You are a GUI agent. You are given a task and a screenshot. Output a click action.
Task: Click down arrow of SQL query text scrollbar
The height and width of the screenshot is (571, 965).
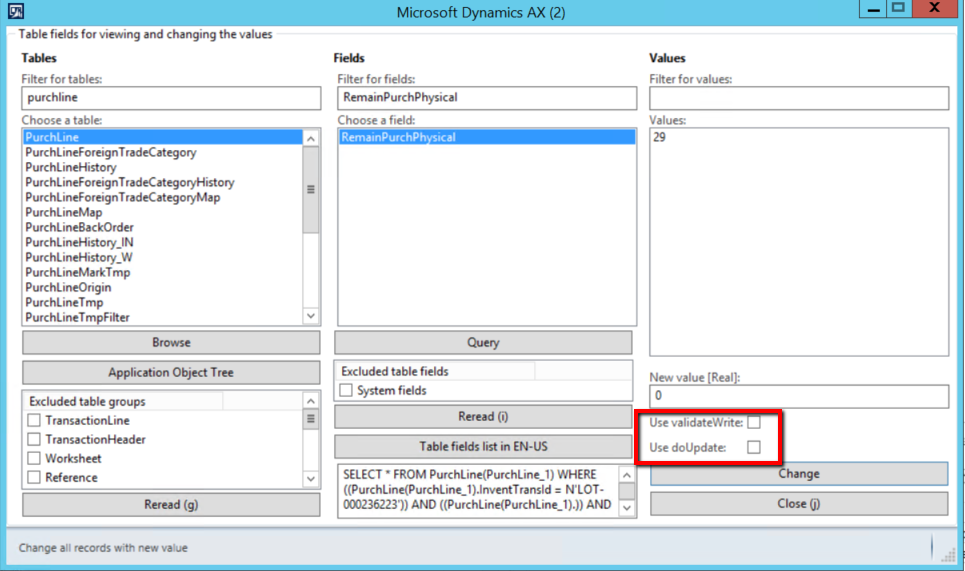(627, 508)
